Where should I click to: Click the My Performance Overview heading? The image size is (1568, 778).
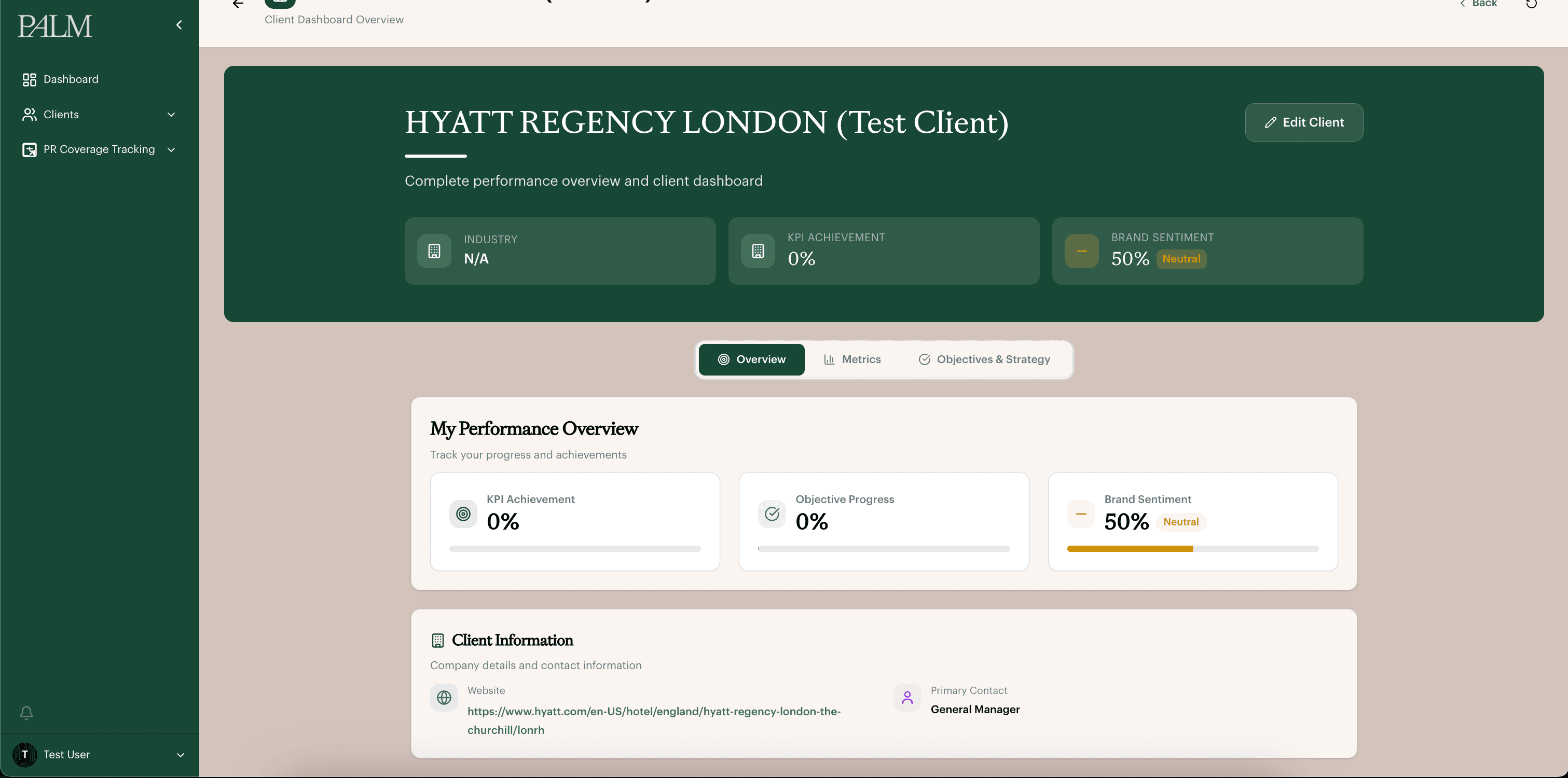click(x=534, y=429)
